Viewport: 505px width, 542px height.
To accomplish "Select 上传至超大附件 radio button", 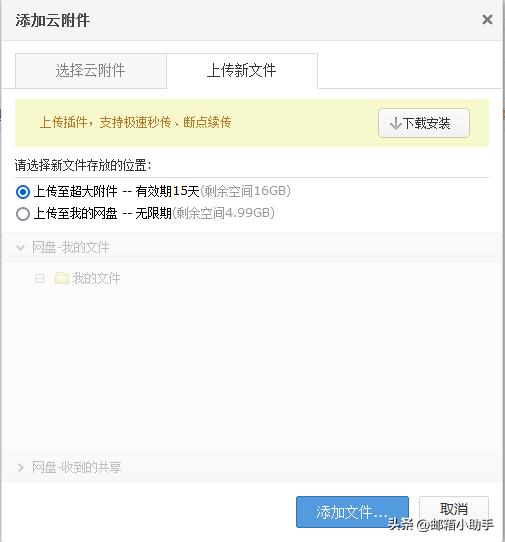I will 23,191.
